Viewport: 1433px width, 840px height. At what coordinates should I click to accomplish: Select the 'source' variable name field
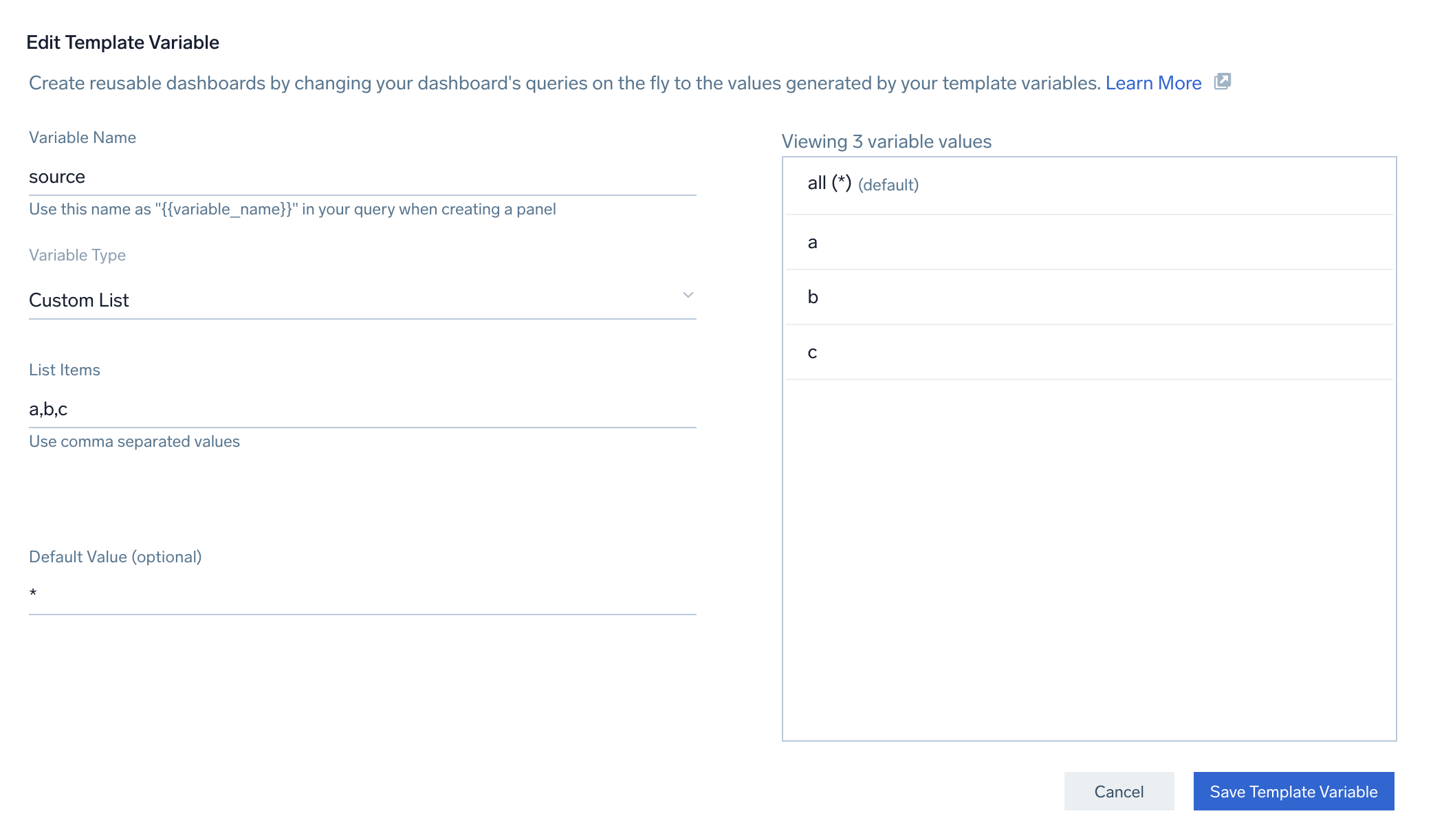click(x=362, y=177)
